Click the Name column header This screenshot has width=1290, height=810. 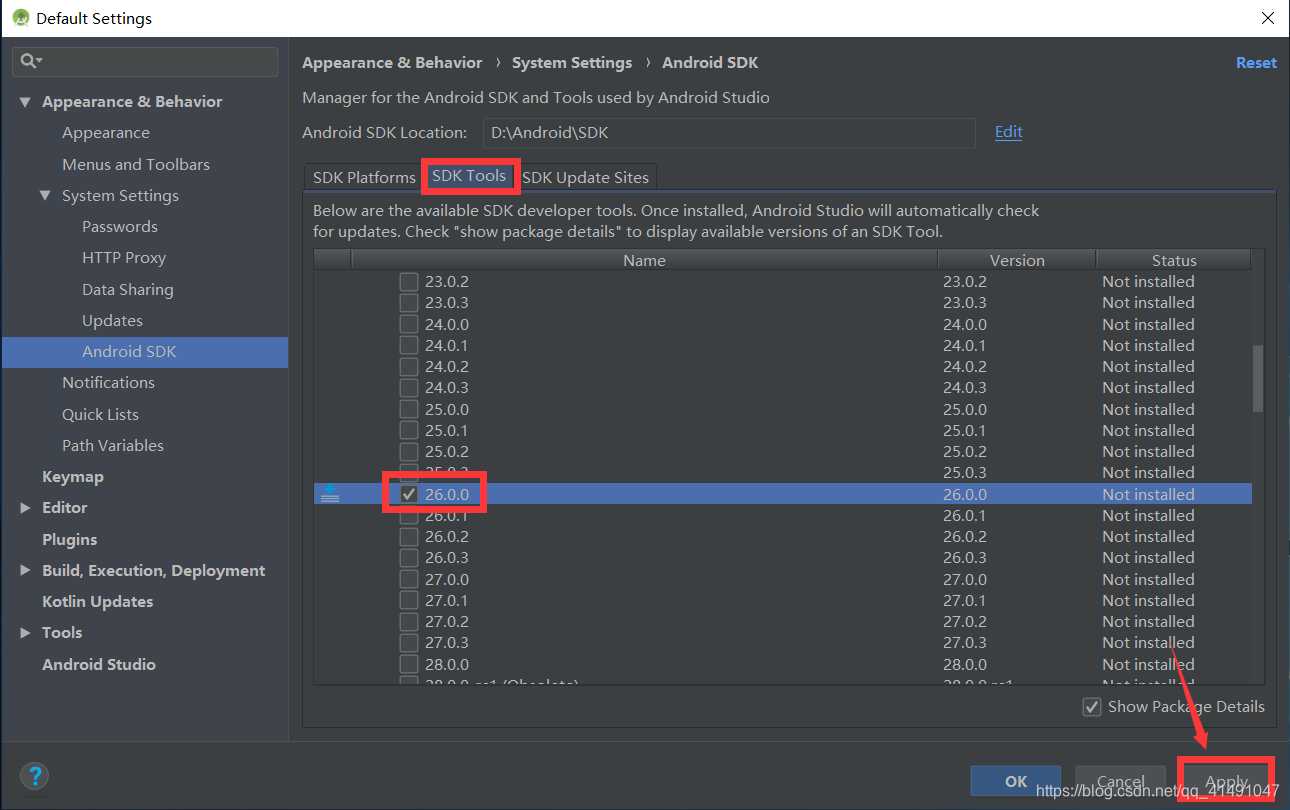coord(644,260)
